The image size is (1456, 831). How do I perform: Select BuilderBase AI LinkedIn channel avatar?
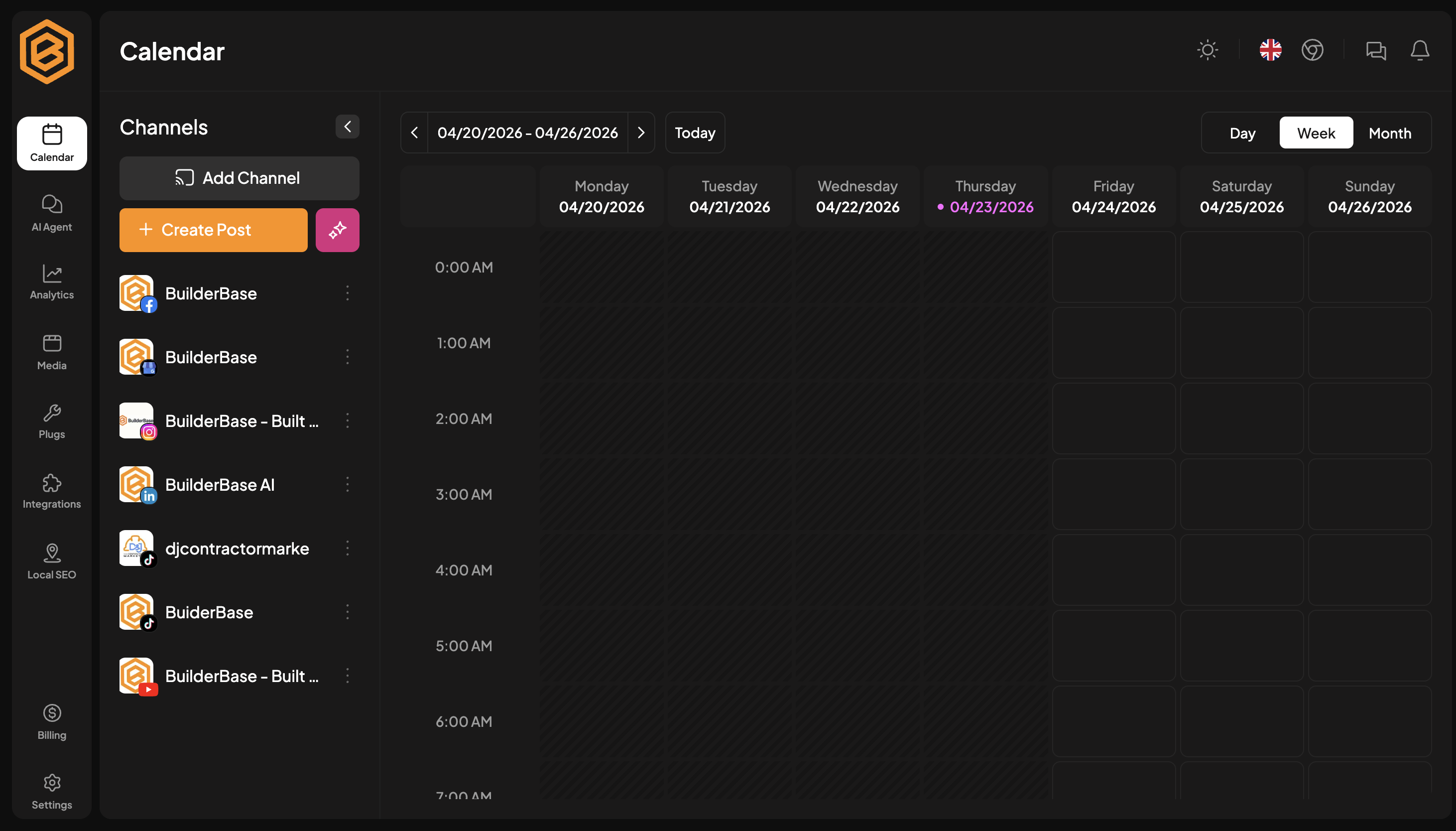click(x=137, y=485)
